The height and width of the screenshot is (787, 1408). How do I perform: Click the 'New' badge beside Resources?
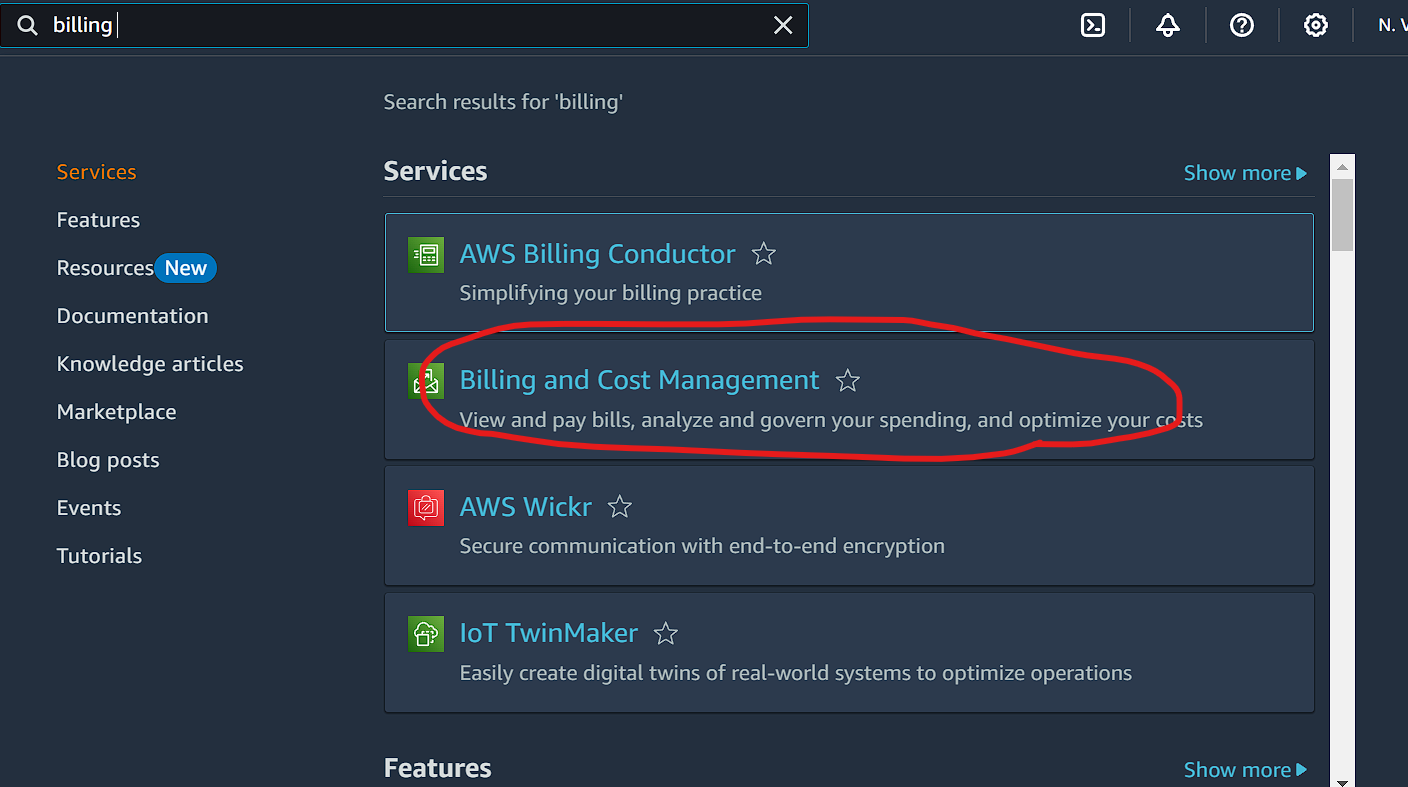coord(186,268)
